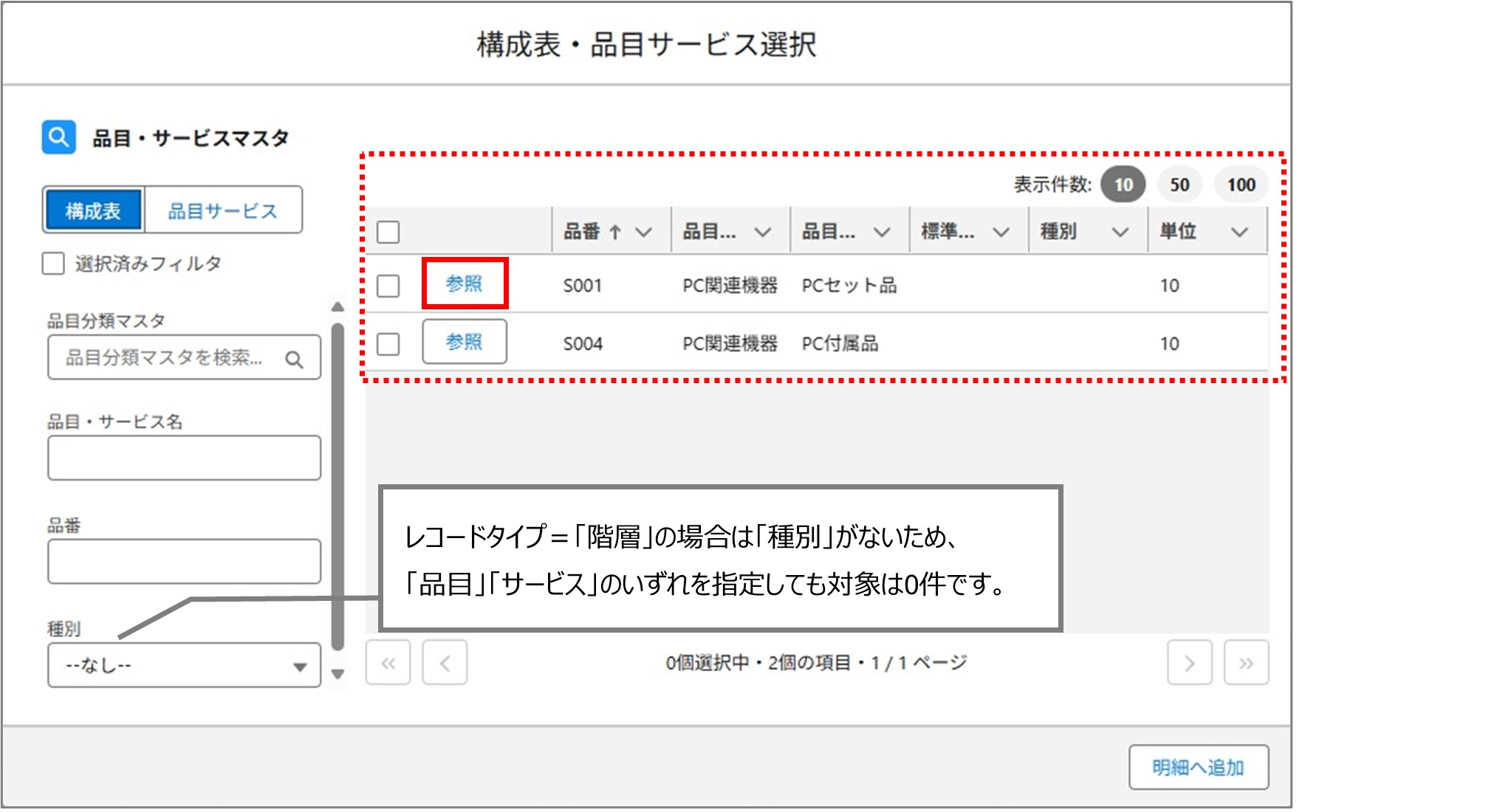
Task: Go to previous page with left arrow
Action: point(445,663)
